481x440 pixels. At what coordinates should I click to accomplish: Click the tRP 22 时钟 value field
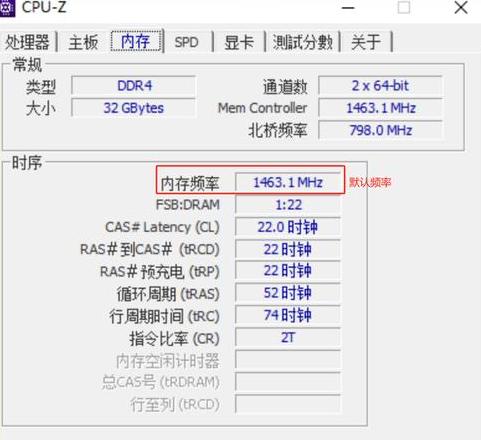click(x=288, y=271)
